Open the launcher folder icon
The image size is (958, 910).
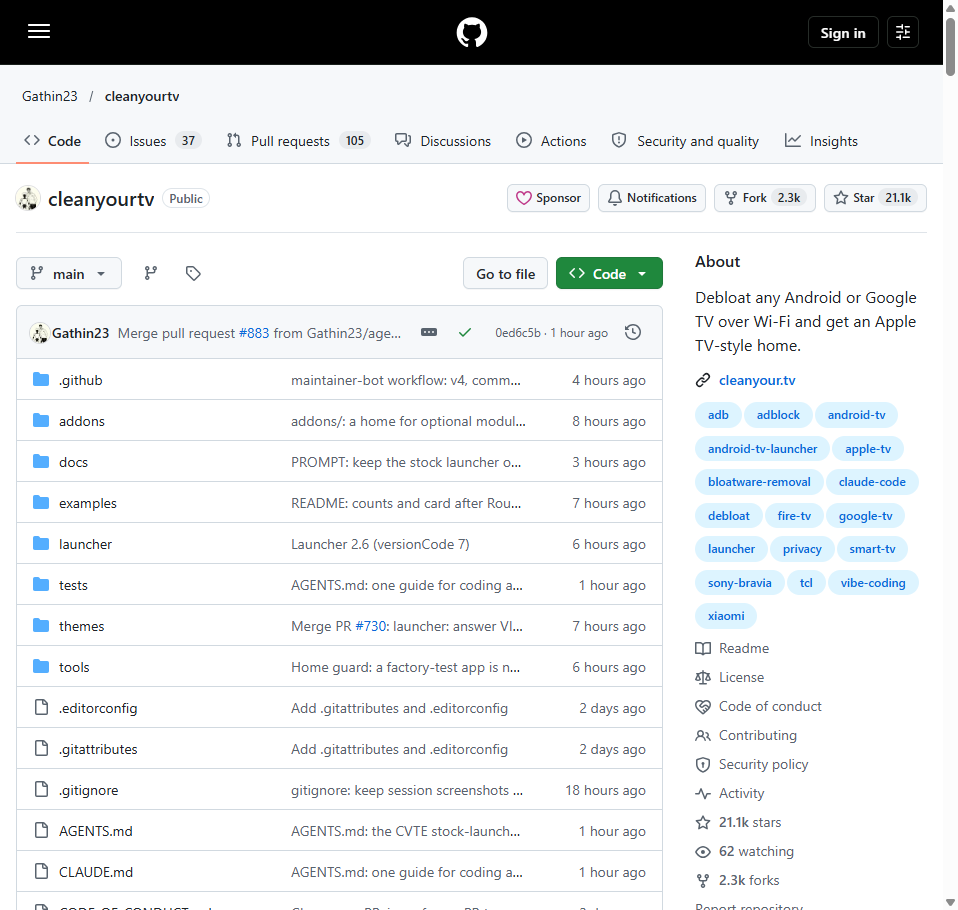(x=41, y=543)
